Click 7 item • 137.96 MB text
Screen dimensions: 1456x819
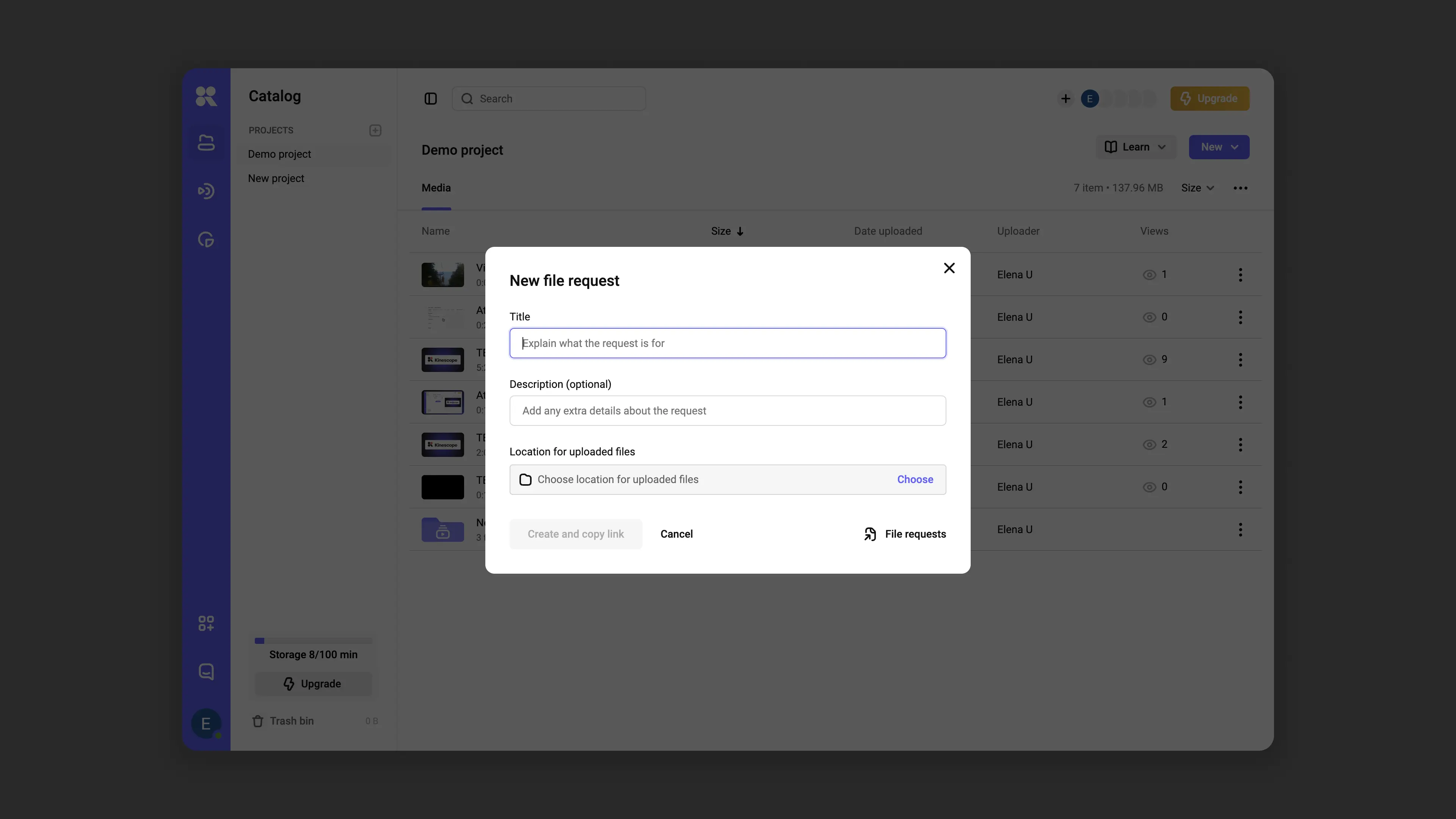tap(1118, 188)
